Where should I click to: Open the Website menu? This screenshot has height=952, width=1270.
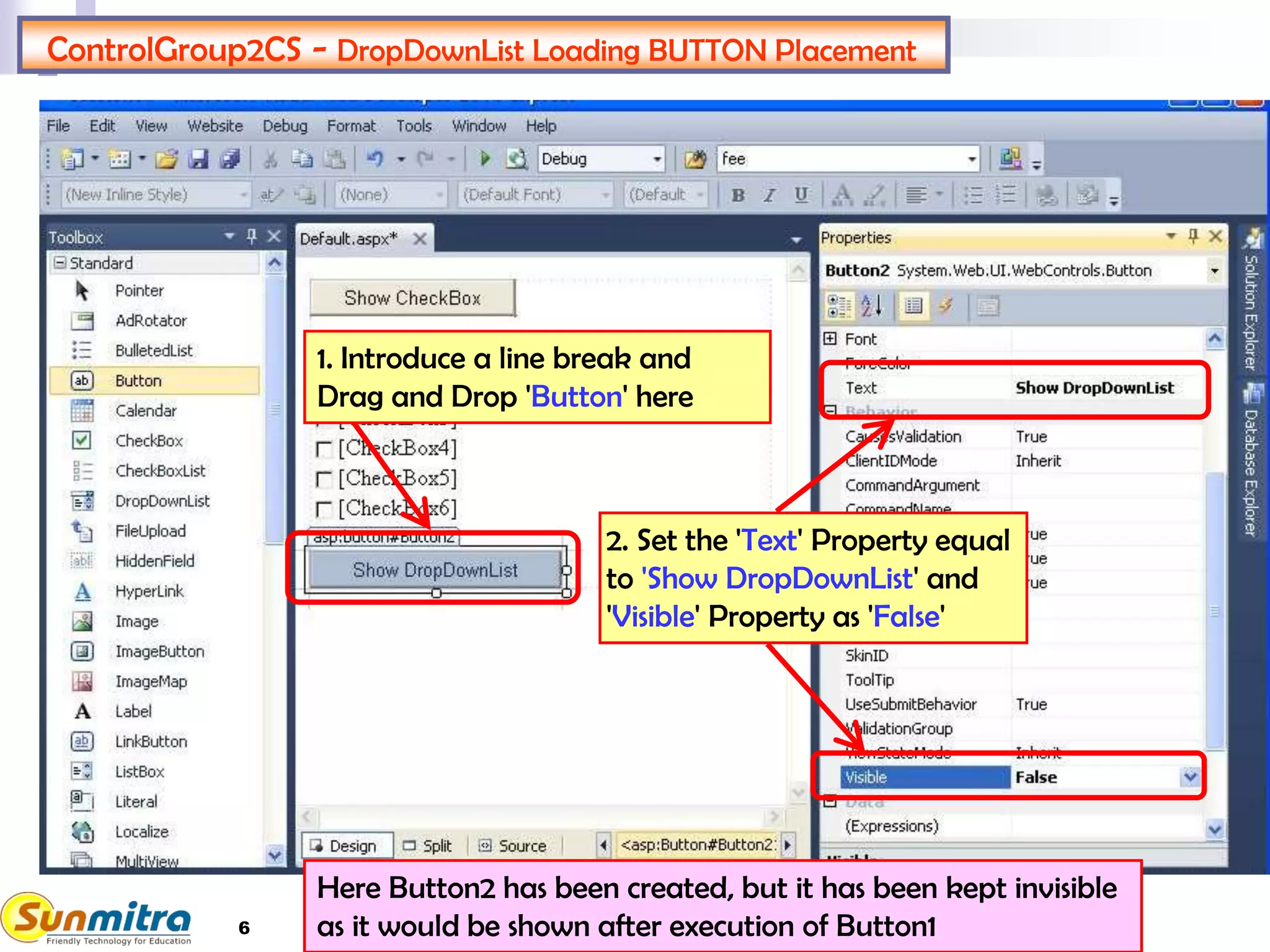215,126
